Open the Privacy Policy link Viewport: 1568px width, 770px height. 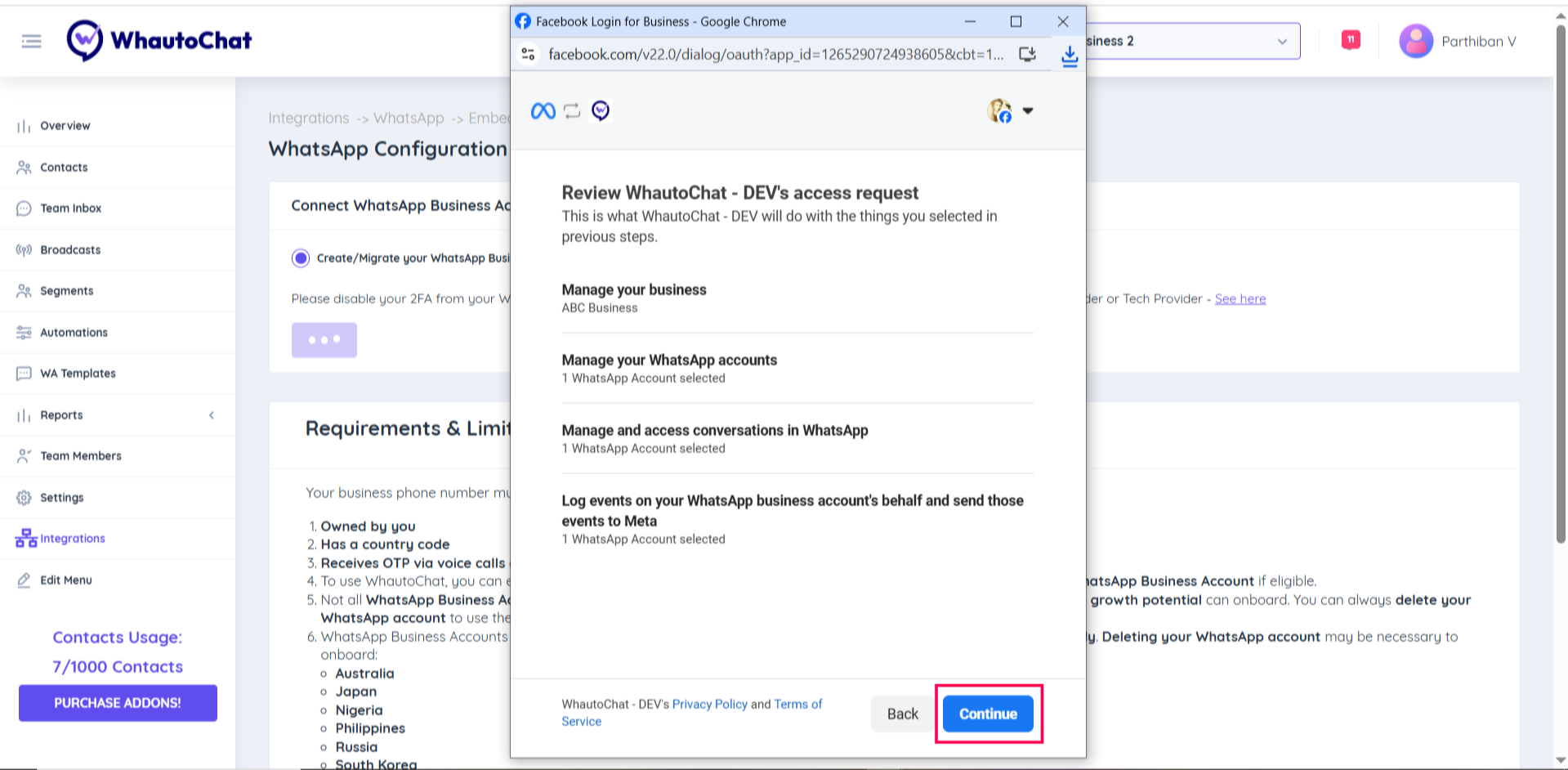709,704
